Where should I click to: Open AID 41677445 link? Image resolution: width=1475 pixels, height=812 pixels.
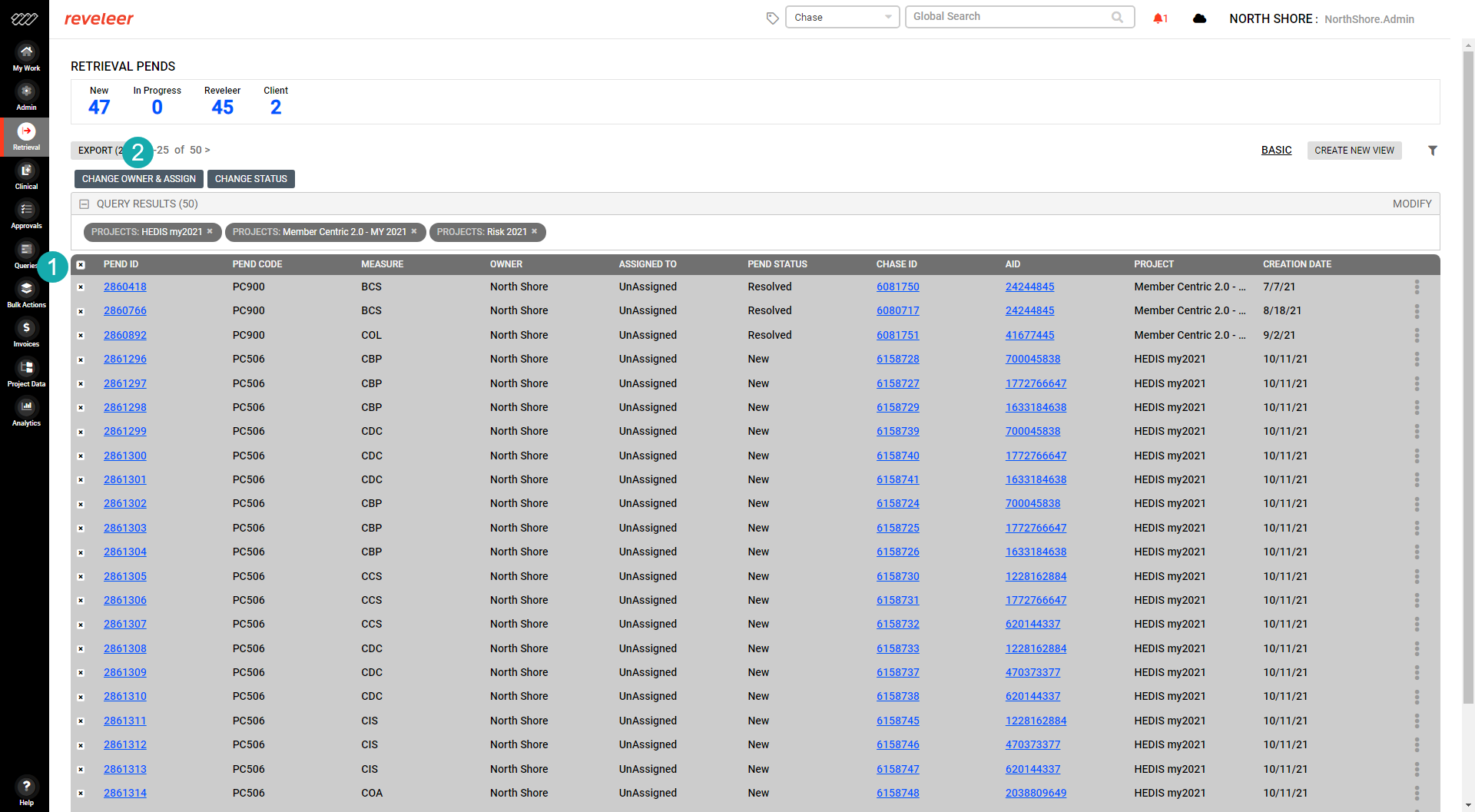(1029, 335)
